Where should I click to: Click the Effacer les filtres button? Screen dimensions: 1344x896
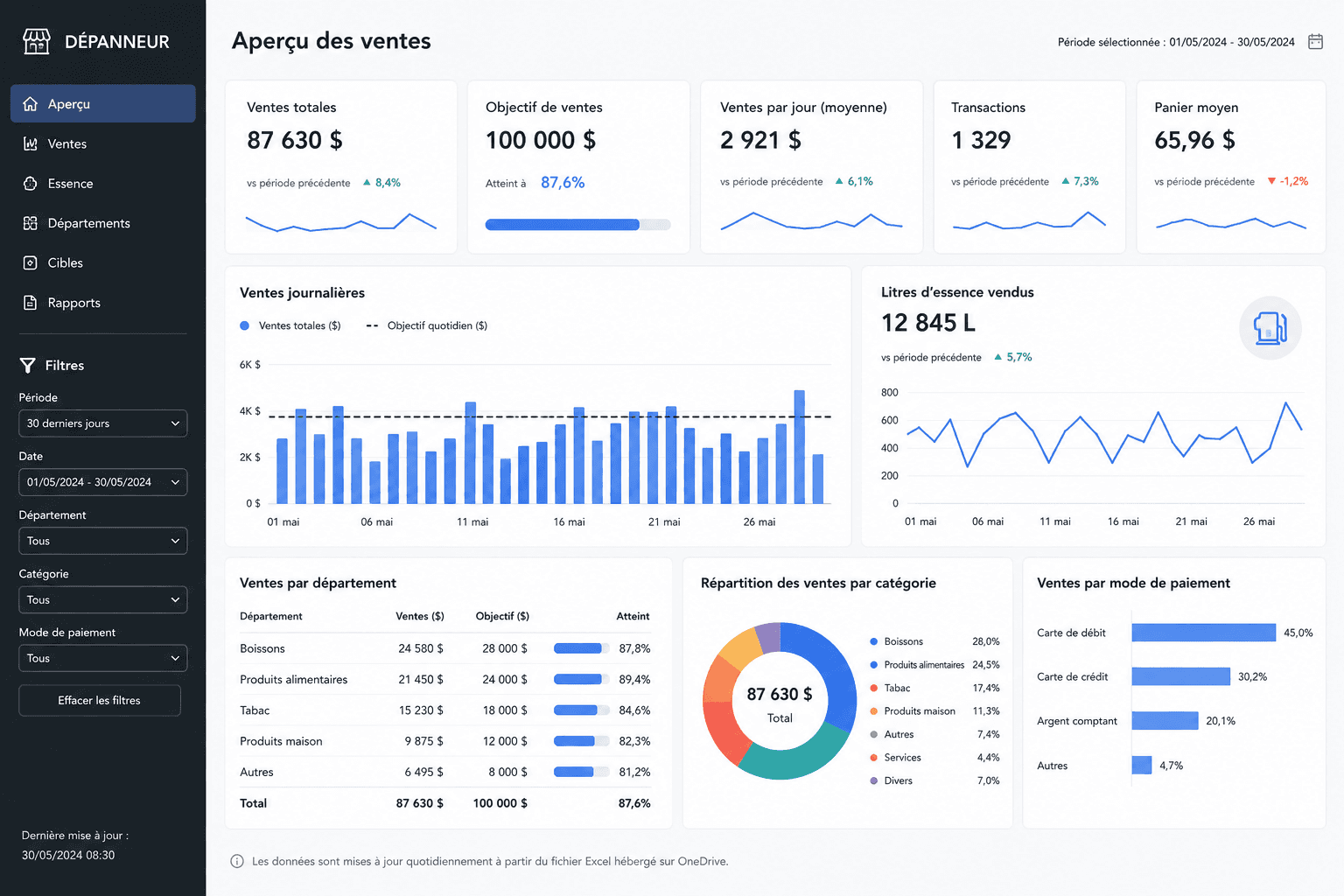(x=100, y=700)
